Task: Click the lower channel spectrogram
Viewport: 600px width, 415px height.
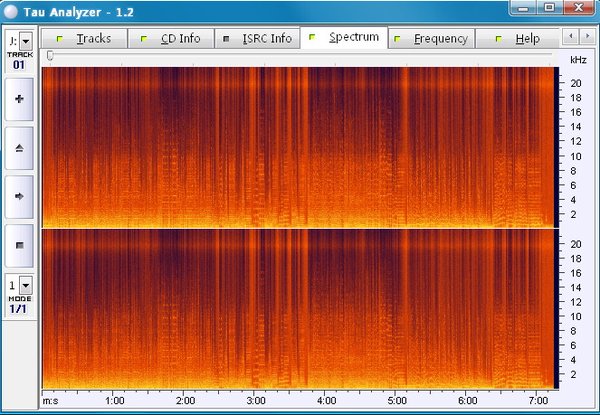Action: point(298,309)
